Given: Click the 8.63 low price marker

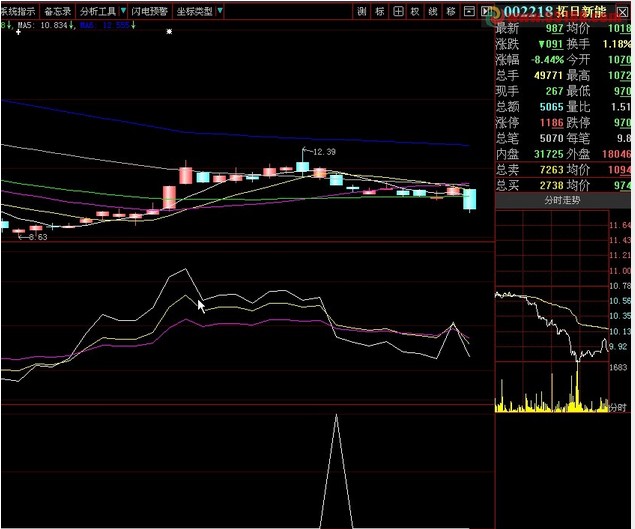Looking at the screenshot, I should pyautogui.click(x=36, y=237).
